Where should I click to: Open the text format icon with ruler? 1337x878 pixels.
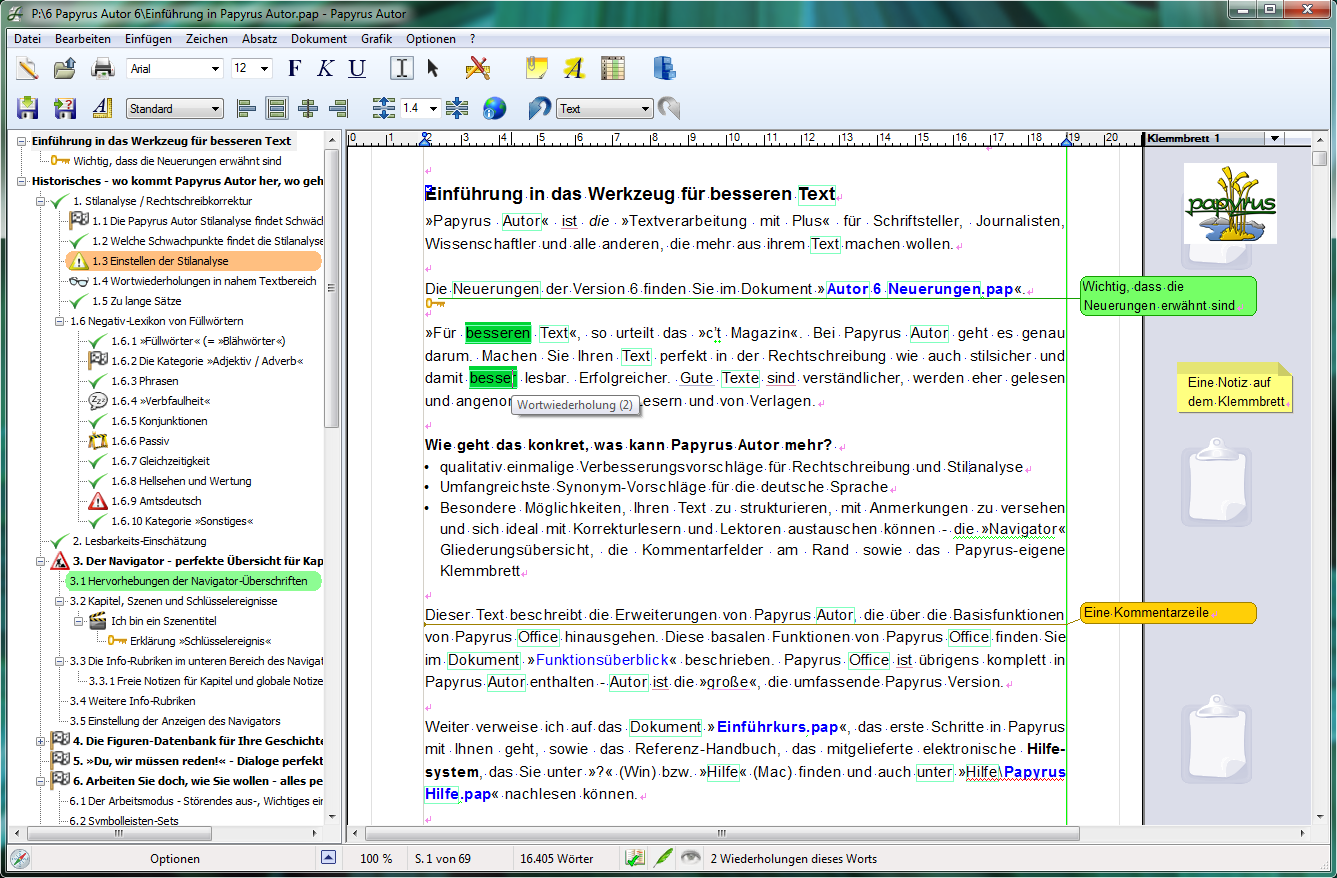[102, 108]
